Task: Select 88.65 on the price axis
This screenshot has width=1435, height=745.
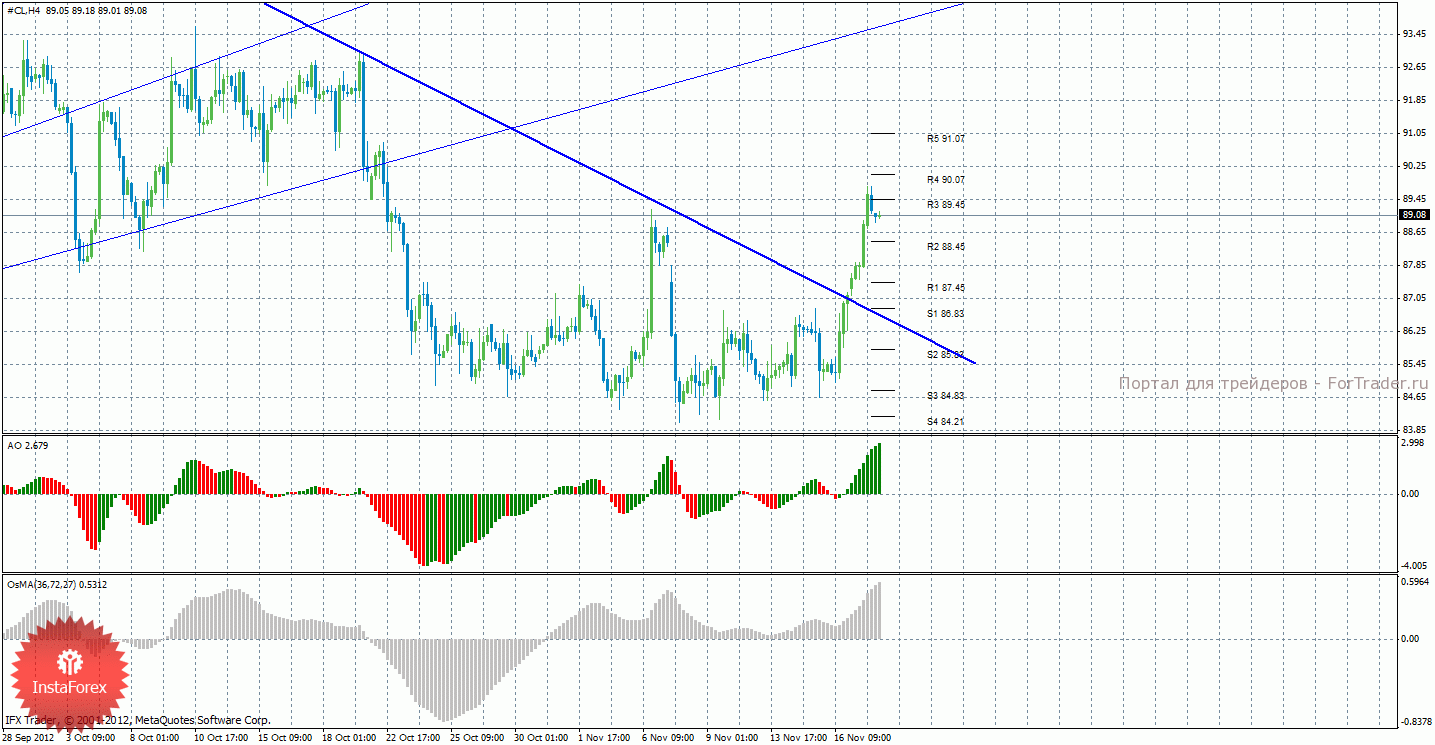Action: [x=1415, y=231]
